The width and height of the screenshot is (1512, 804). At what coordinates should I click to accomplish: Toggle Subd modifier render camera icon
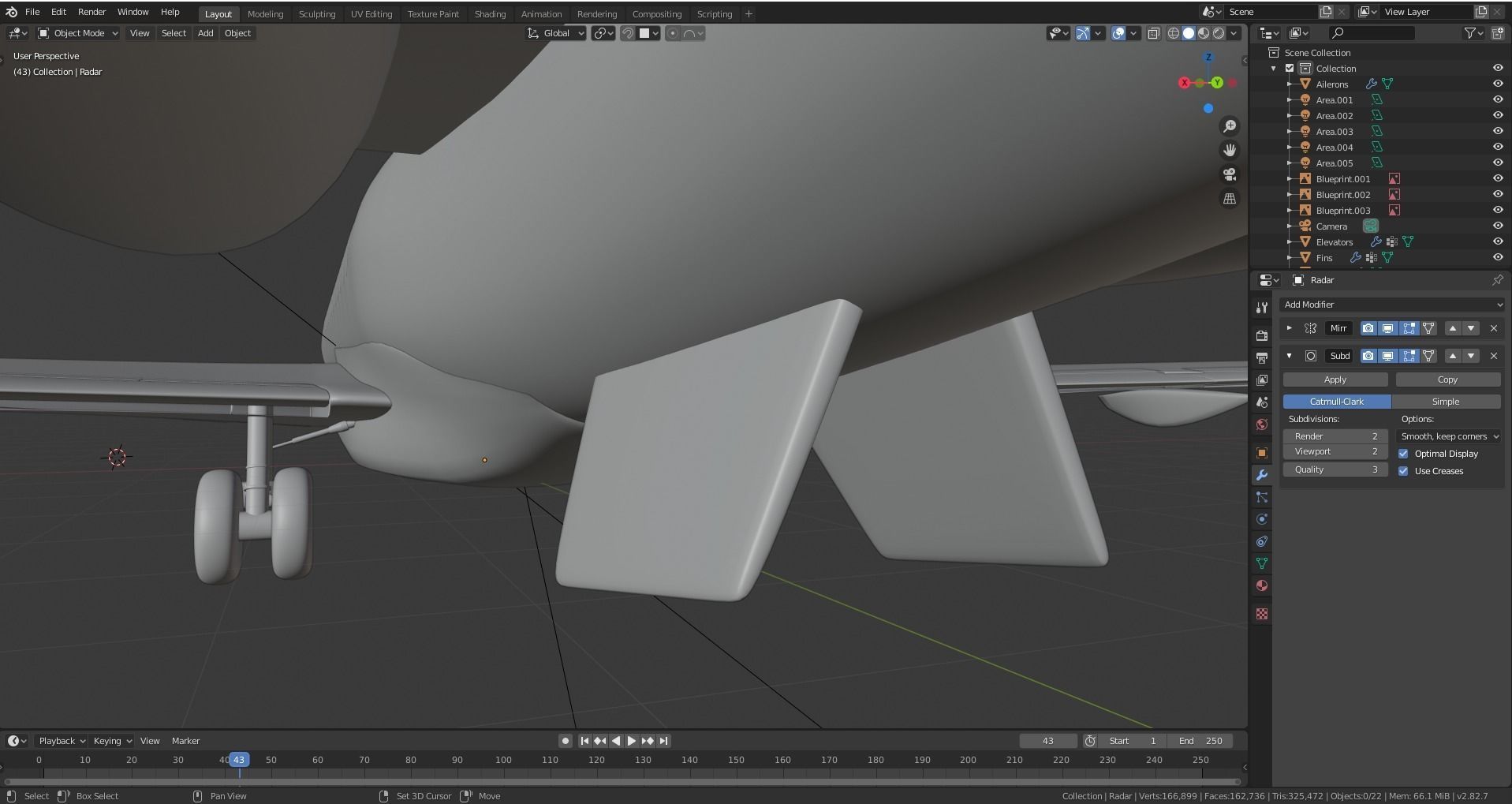click(1368, 356)
